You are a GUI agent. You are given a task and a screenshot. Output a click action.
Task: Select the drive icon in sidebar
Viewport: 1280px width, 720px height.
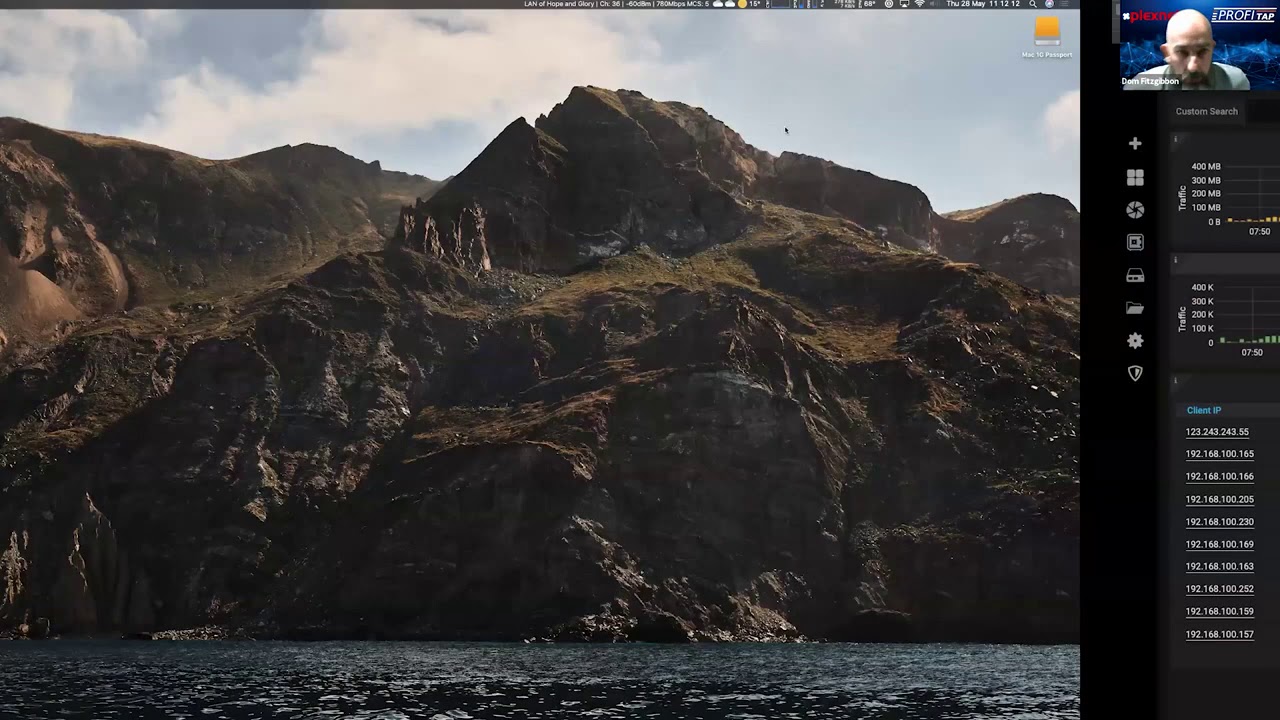pyautogui.click(x=1135, y=275)
